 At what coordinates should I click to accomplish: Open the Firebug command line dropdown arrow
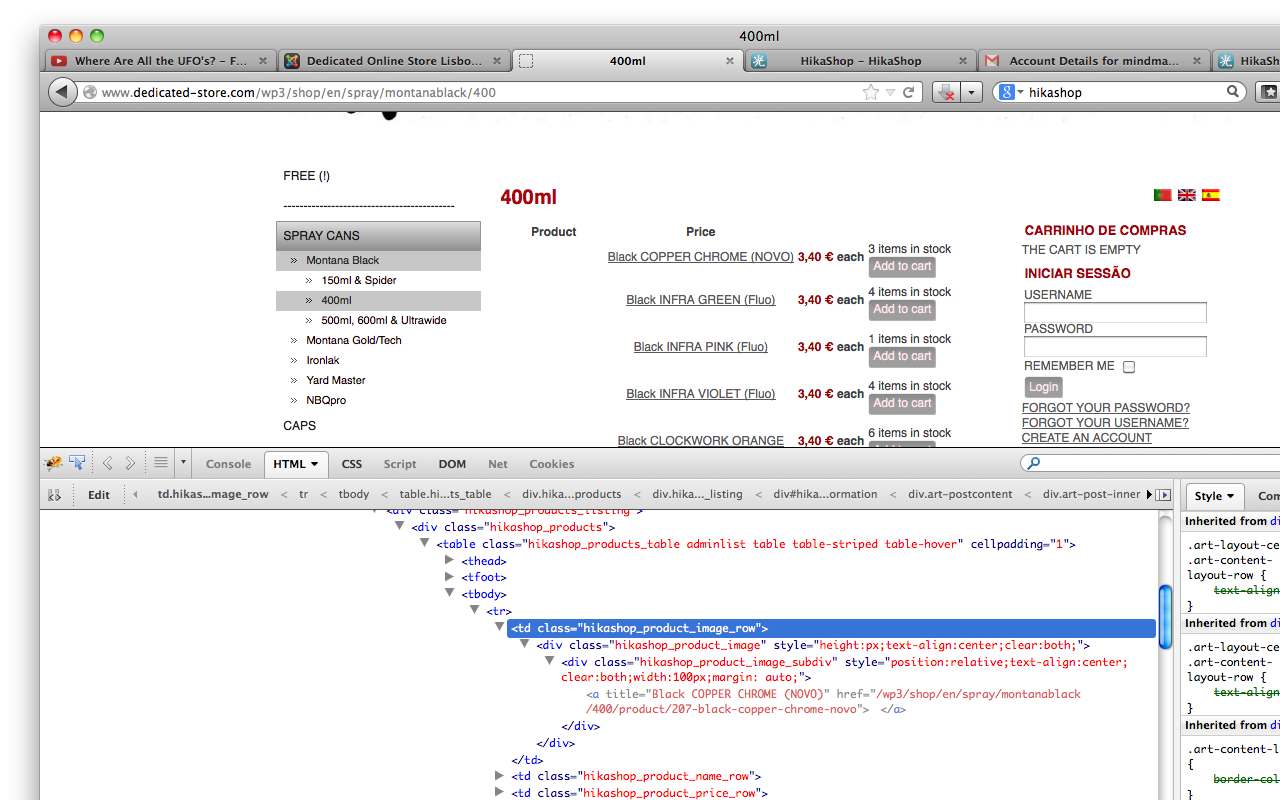[183, 463]
